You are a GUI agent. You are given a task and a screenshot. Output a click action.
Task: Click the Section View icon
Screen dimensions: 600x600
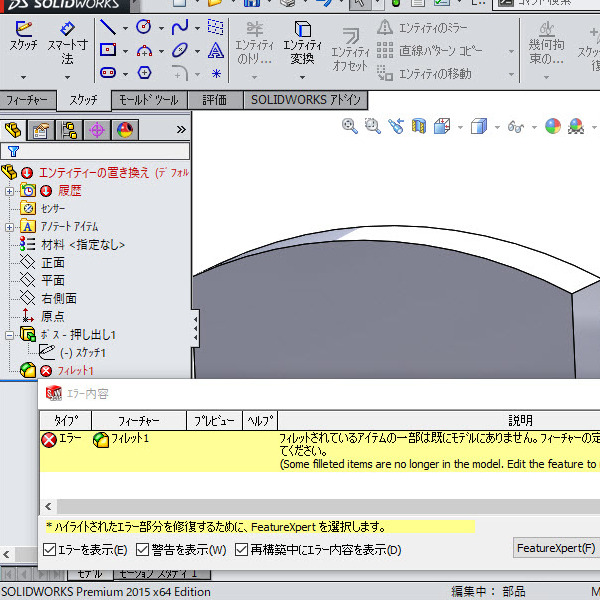[x=419, y=126]
